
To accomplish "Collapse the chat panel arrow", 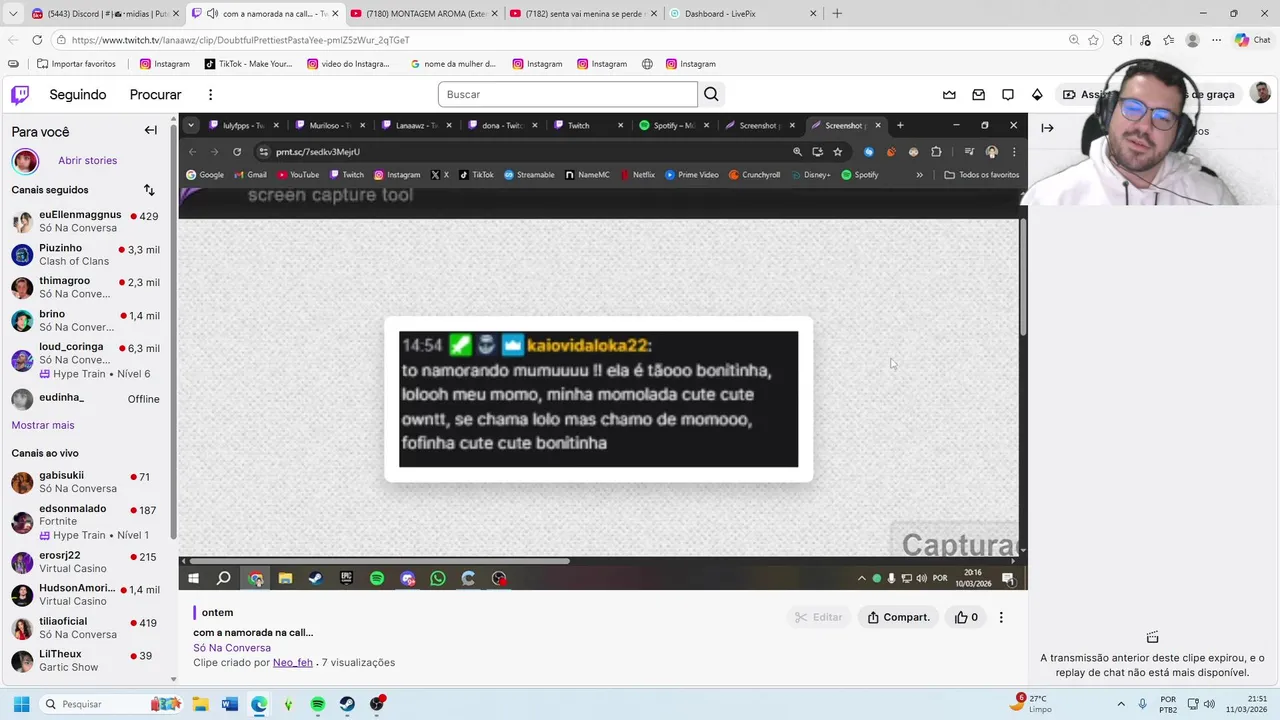I will (1047, 128).
